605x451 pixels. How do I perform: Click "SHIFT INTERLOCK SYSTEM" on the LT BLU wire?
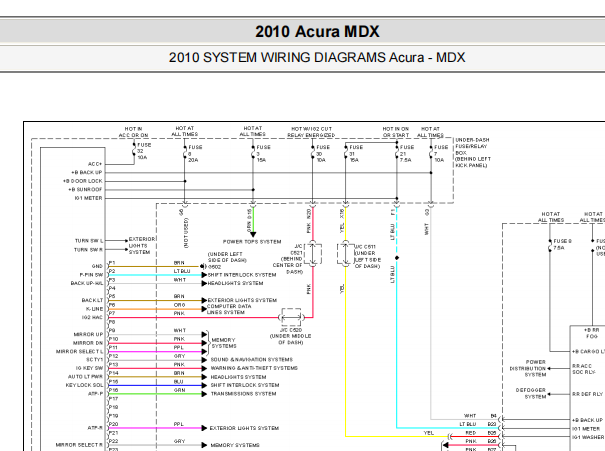click(x=242, y=275)
